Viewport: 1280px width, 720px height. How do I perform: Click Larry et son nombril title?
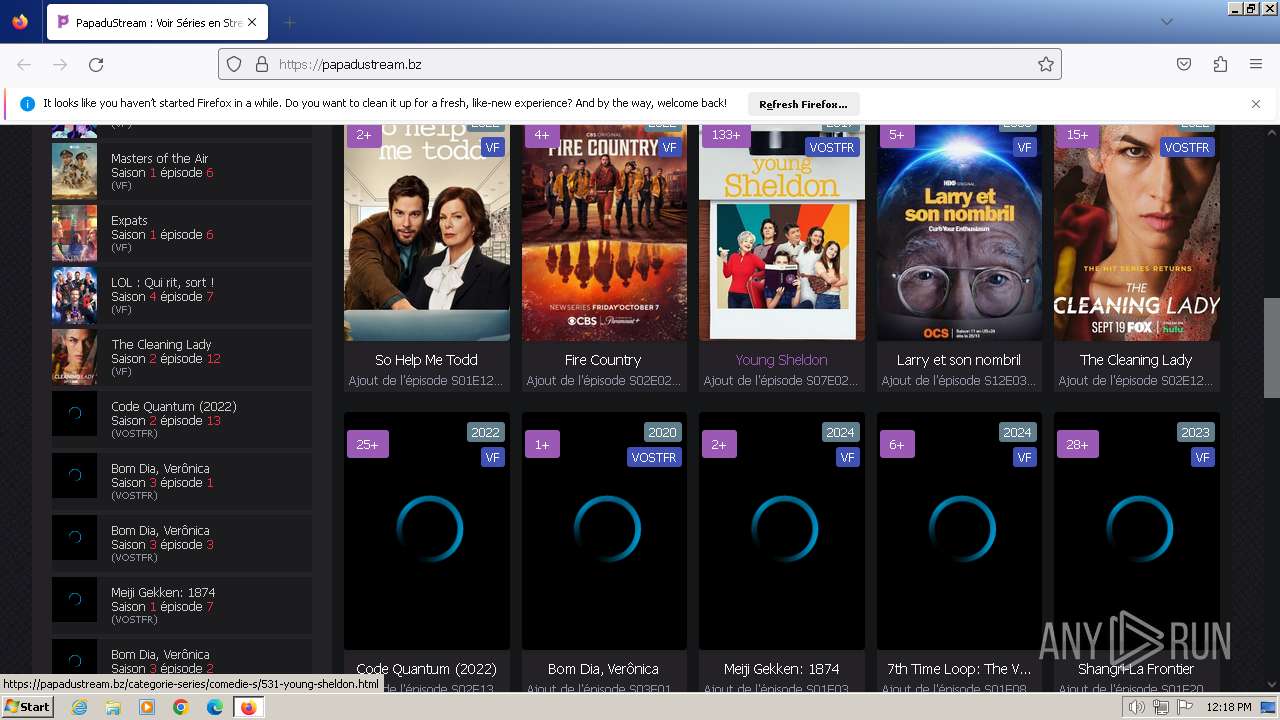pos(959,360)
